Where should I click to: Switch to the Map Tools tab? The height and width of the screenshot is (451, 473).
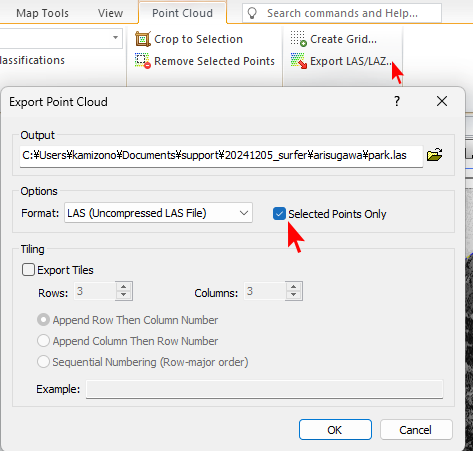[42, 13]
